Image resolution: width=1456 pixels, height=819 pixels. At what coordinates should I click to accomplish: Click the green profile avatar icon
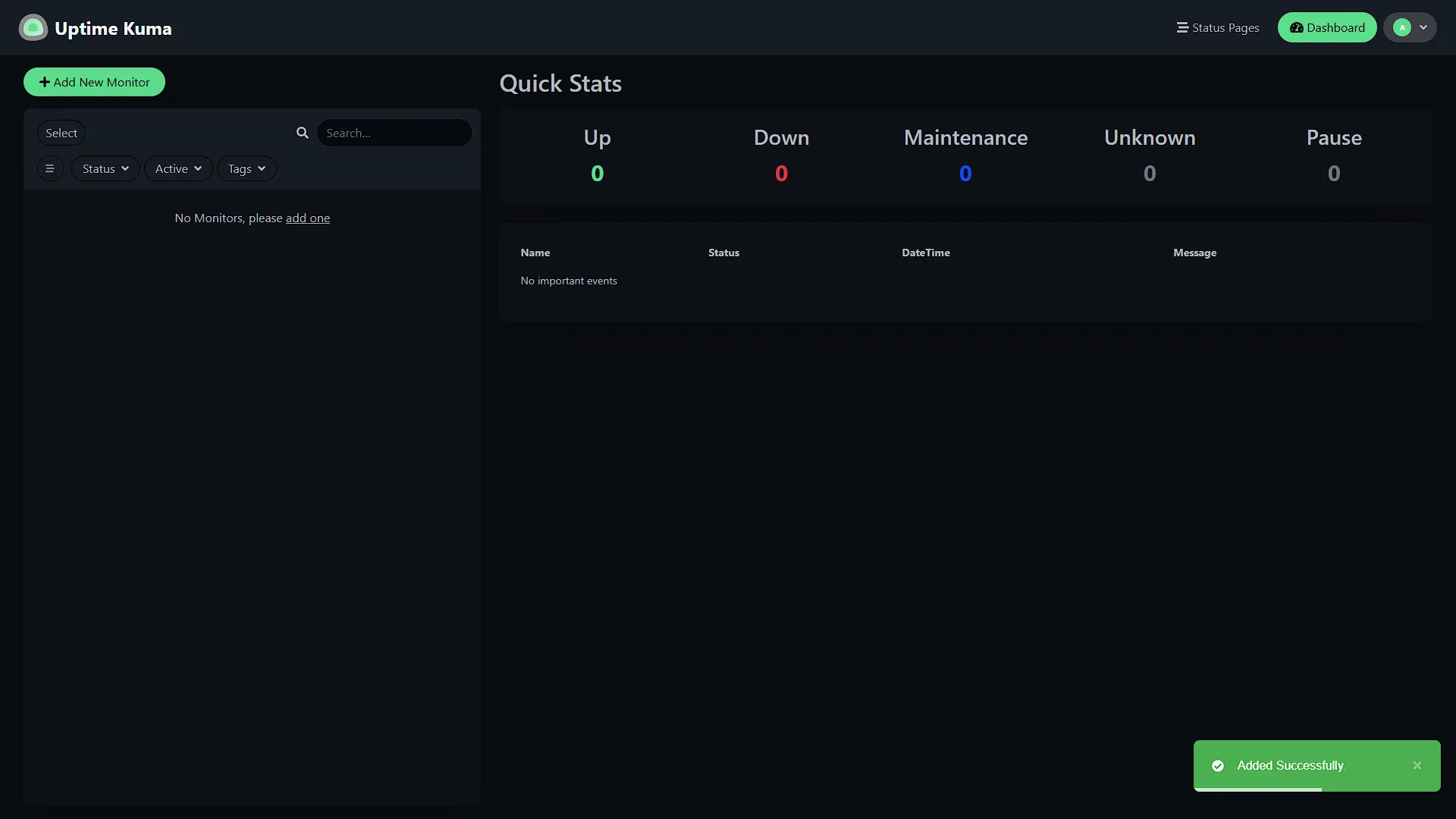[x=1402, y=27]
